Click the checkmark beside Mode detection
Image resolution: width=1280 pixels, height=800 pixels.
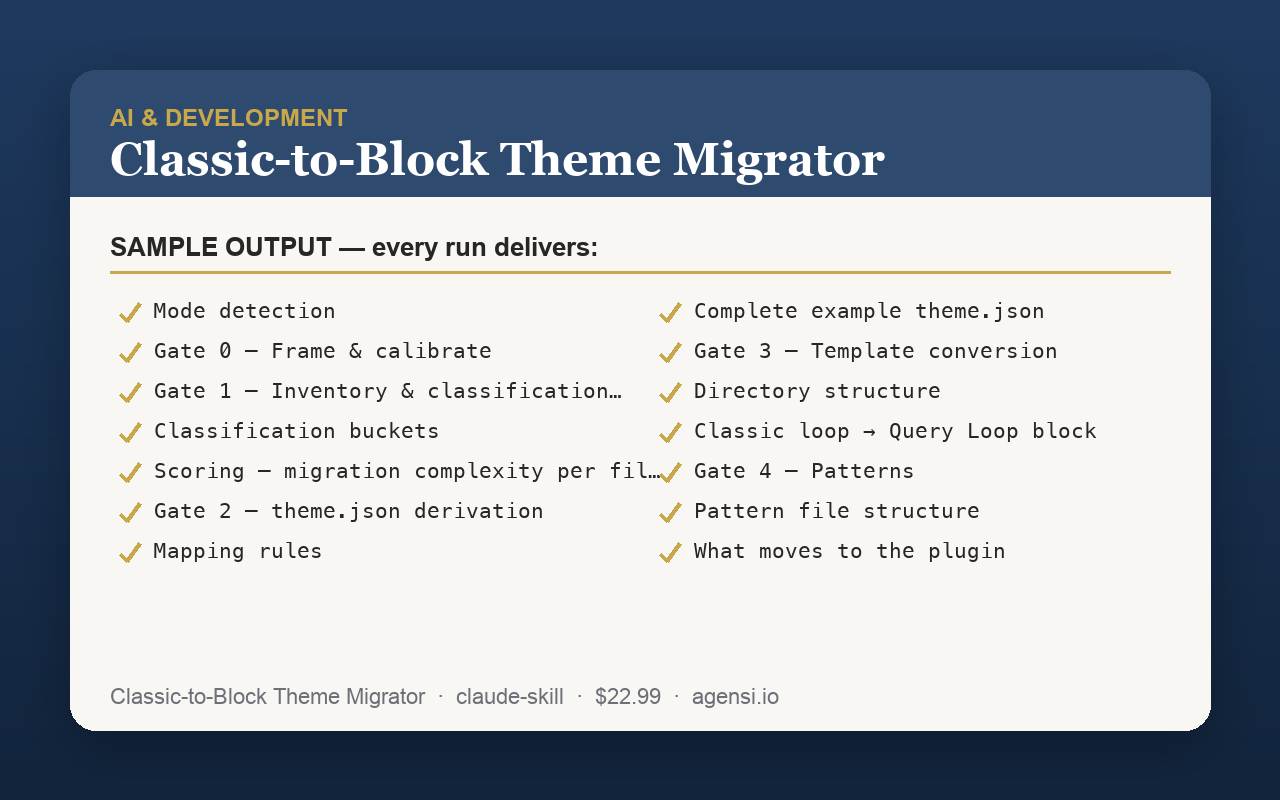[130, 313]
